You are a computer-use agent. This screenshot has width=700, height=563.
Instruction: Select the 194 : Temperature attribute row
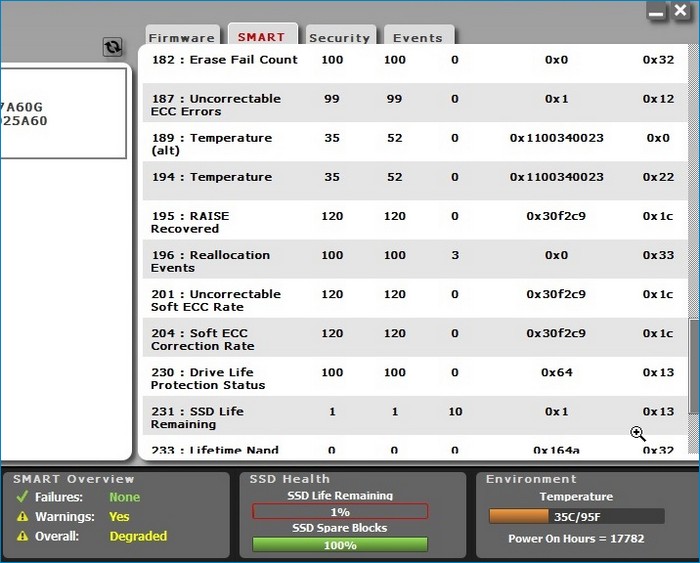coord(414,178)
